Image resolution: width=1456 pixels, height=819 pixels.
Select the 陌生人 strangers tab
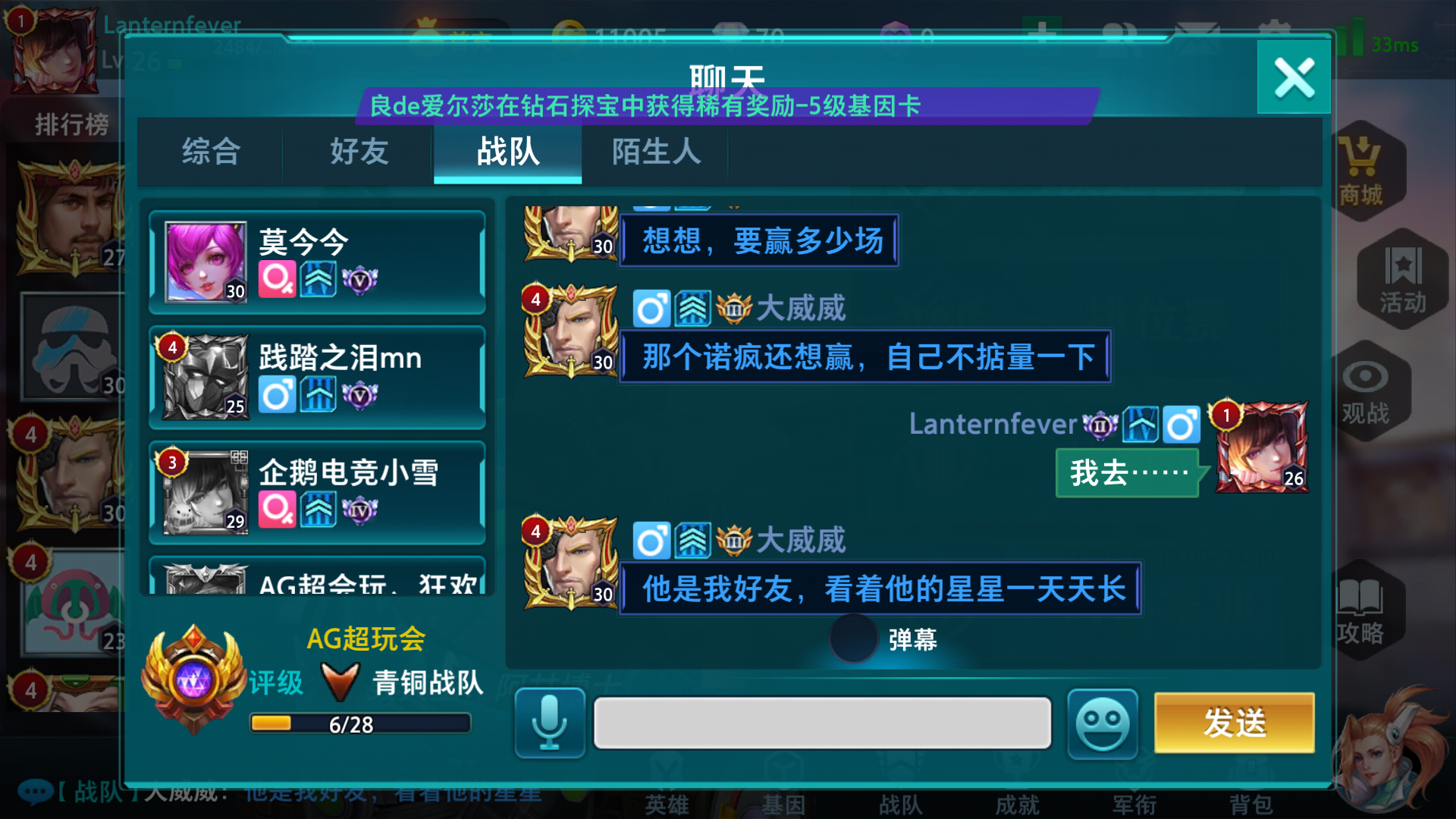(x=656, y=151)
